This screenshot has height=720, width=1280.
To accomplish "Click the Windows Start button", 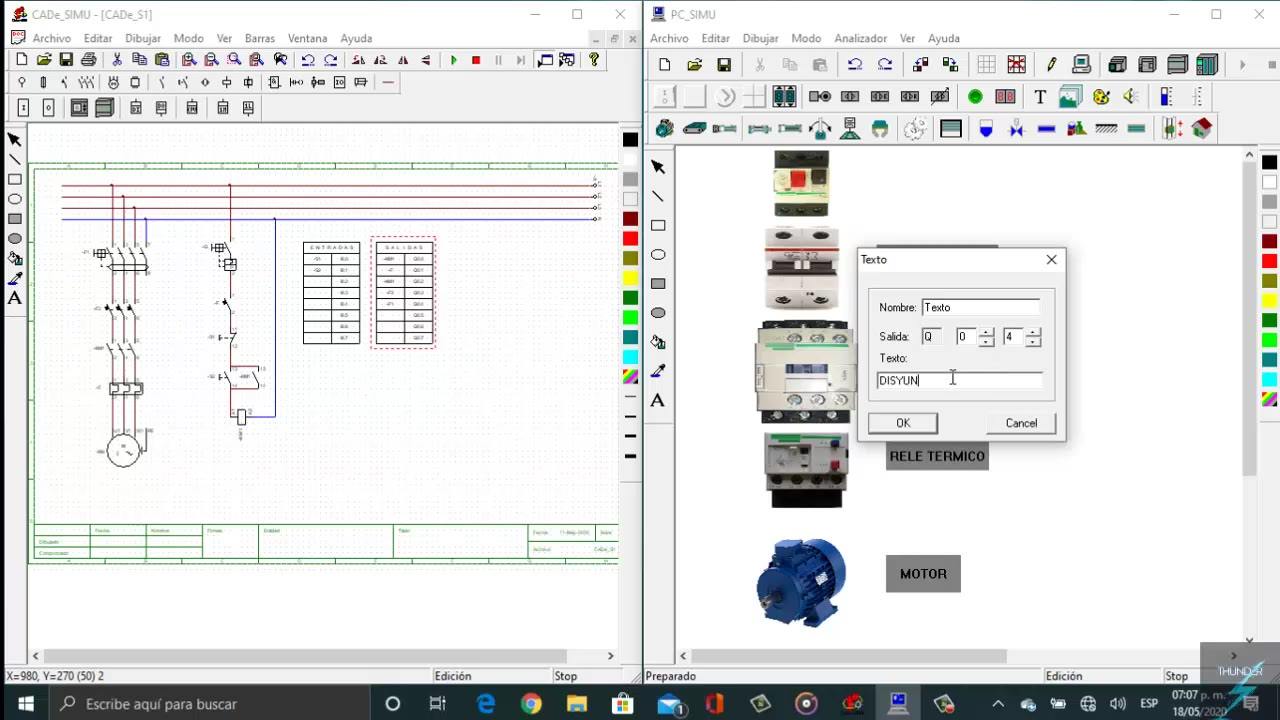I will pos(24,704).
